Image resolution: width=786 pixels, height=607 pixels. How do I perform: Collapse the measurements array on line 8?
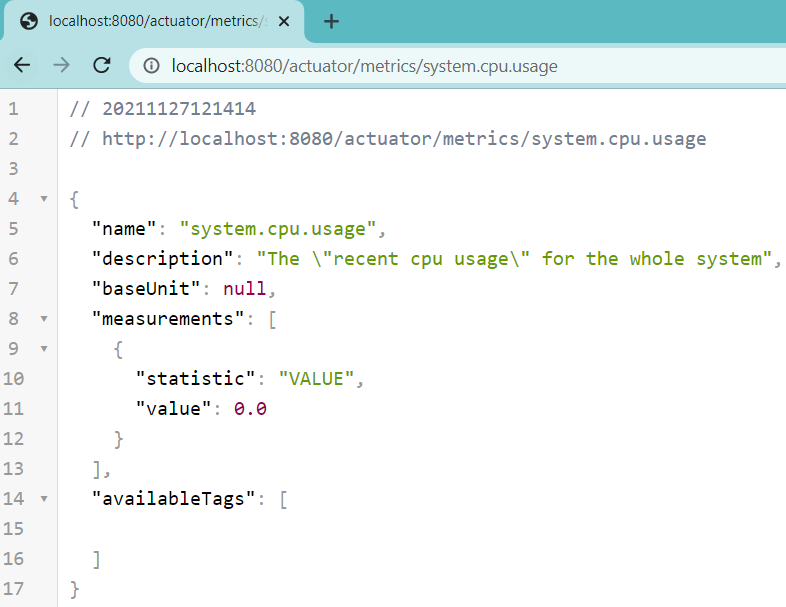[44, 319]
